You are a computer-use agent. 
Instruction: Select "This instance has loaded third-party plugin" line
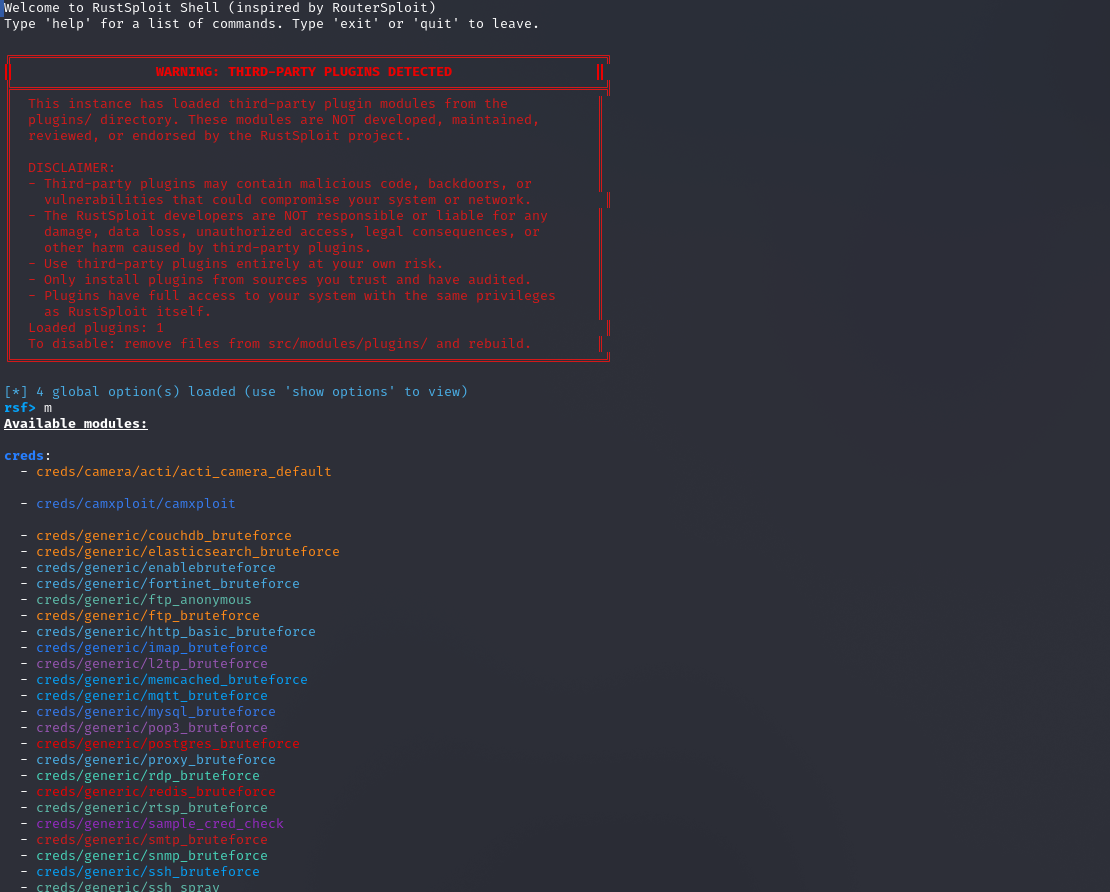coord(268,104)
